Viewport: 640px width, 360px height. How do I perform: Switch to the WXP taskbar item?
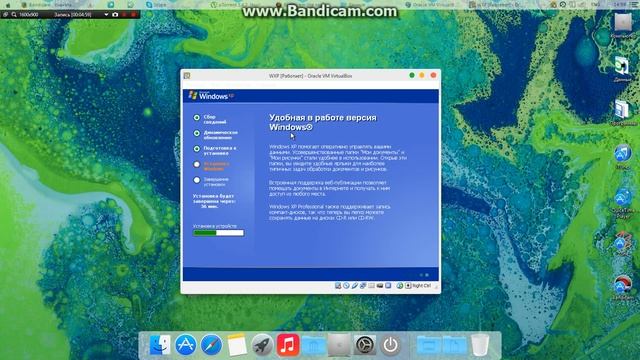click(x=494, y=4)
